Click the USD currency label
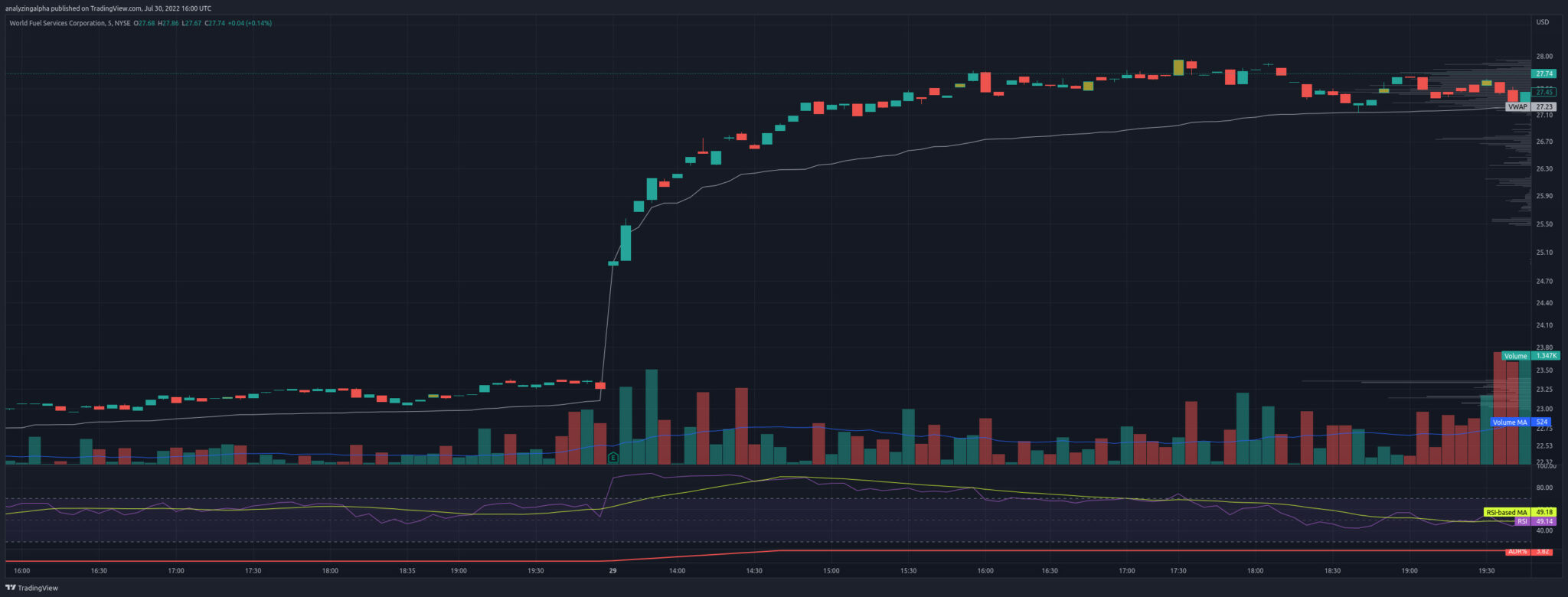 point(1542,22)
